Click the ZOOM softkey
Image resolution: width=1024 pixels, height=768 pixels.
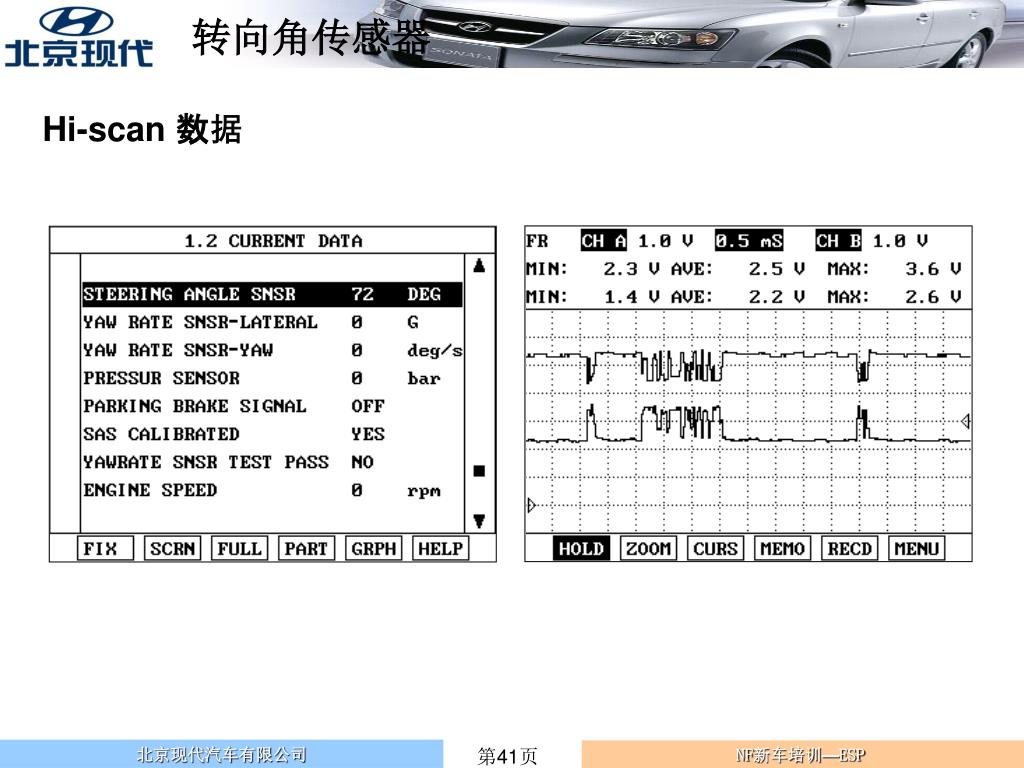tap(648, 549)
